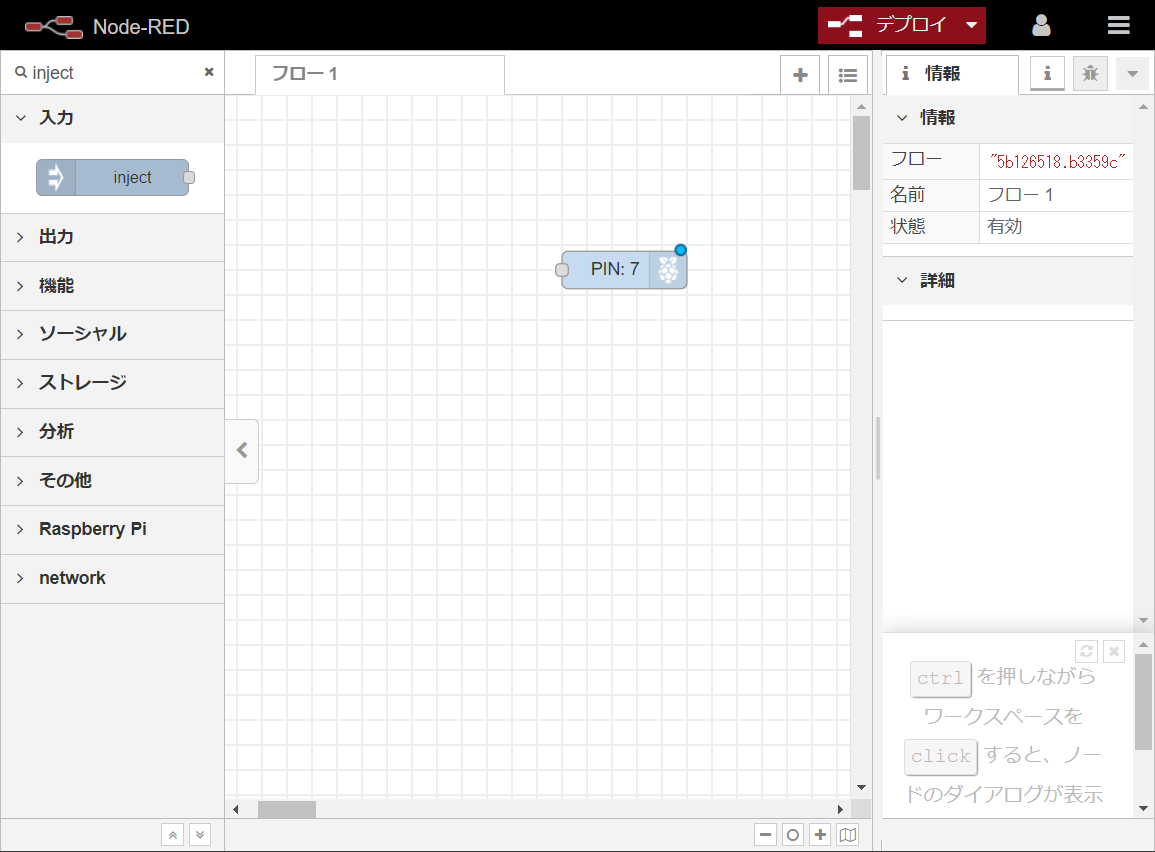Zoom out the workspace with minus
1155x852 pixels.
tap(765, 835)
